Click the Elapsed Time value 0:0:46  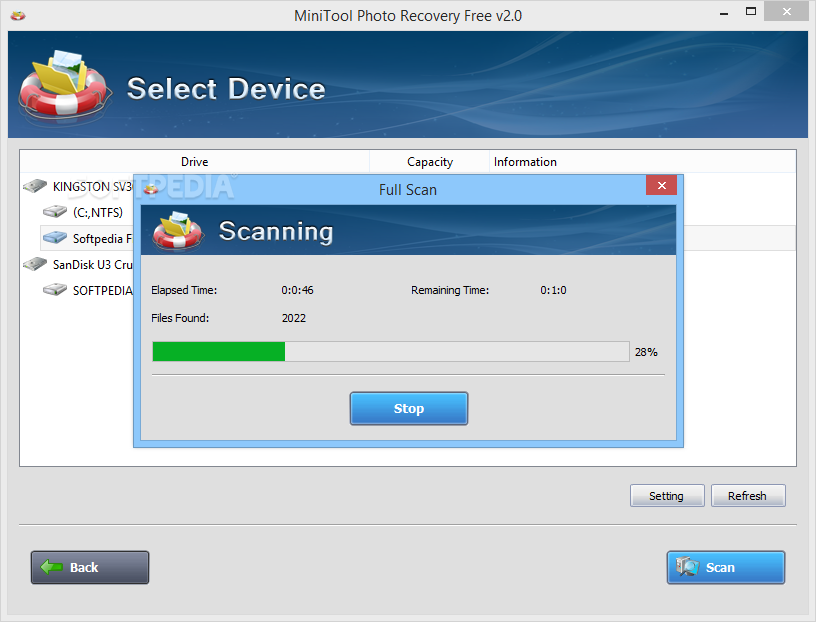coord(297,290)
